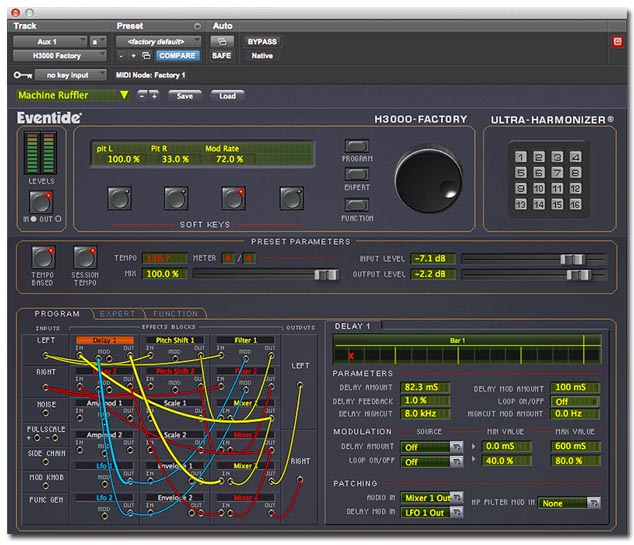This screenshot has height=545, width=634.
Task: Switch to the PROGRAM tab
Action: pos(57,314)
